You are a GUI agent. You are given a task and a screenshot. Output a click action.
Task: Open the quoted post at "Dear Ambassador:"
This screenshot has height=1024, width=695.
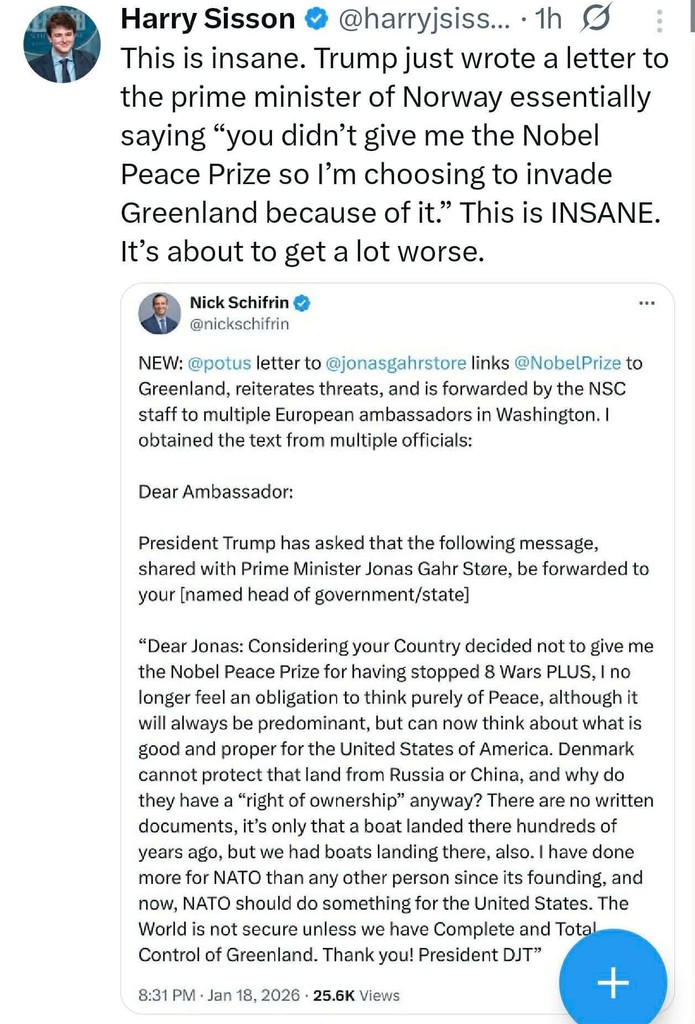point(215,491)
